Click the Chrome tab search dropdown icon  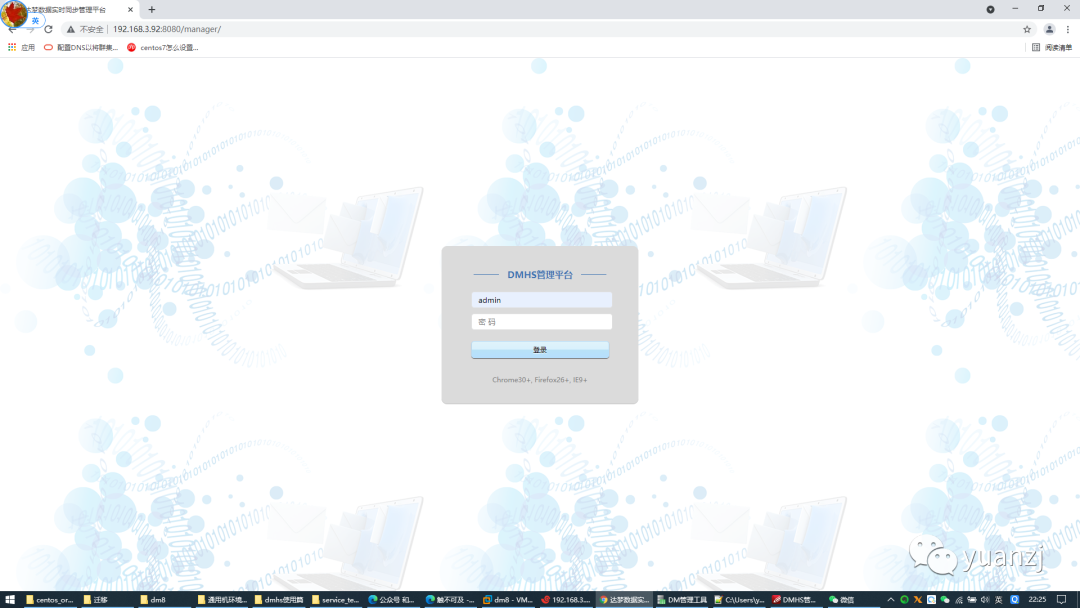990,10
